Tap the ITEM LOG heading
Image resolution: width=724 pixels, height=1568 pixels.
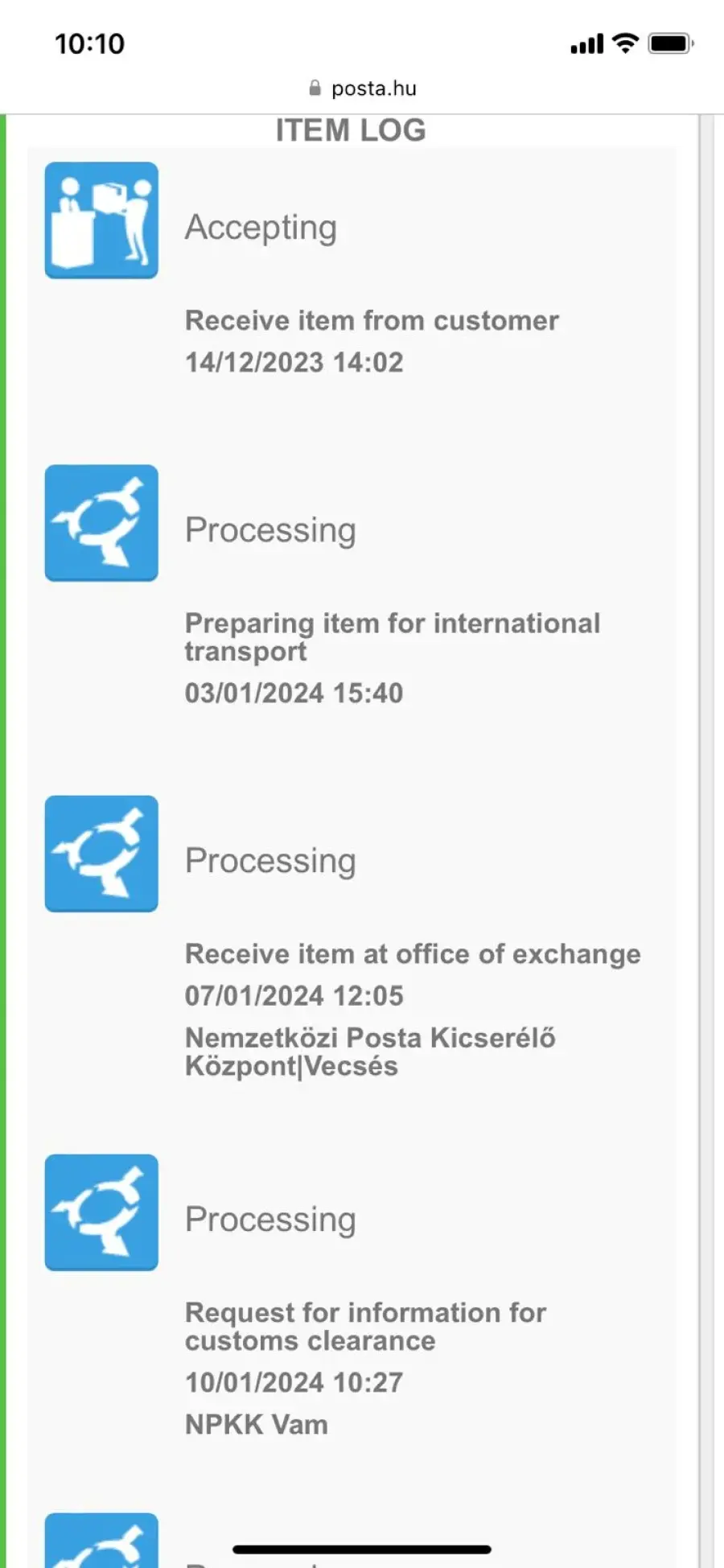point(351,130)
